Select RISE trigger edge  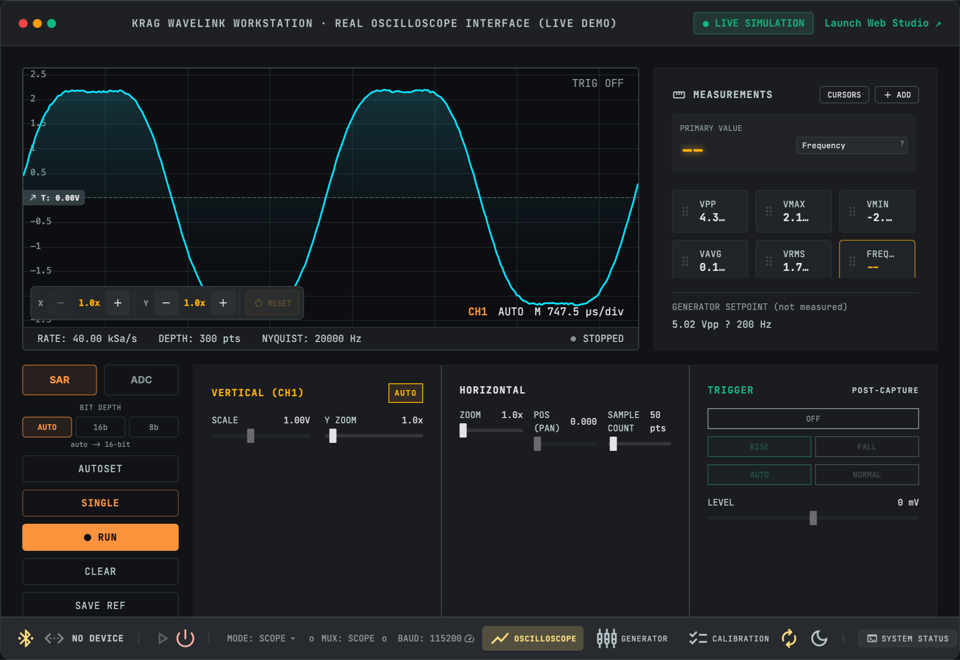[x=759, y=447]
